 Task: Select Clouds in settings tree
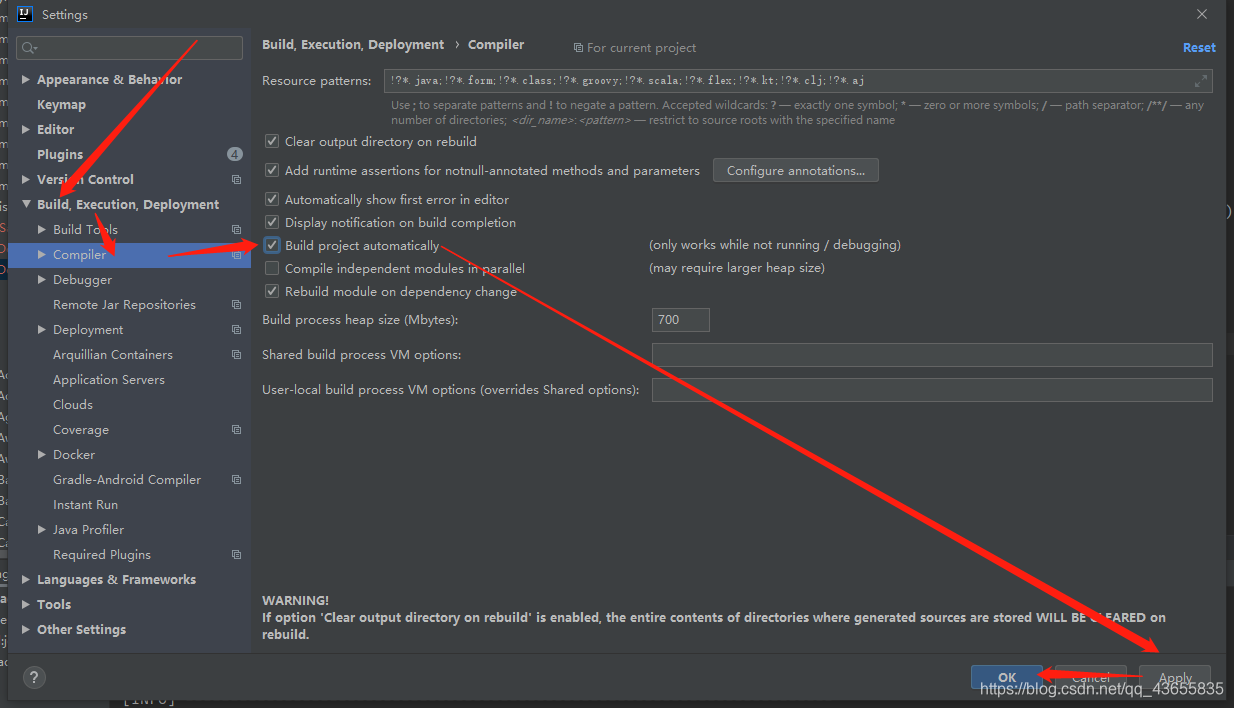point(73,405)
